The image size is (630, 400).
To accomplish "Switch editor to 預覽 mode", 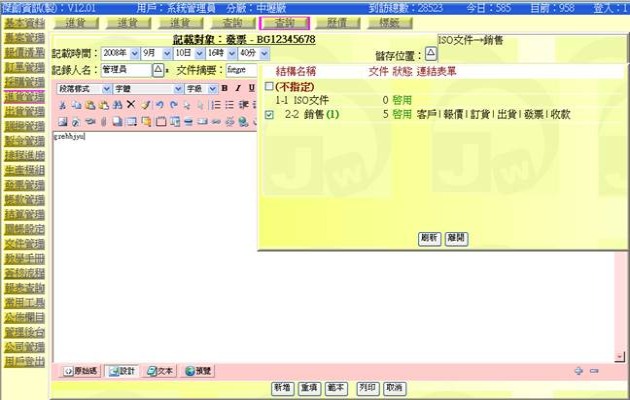I will pos(196,370).
